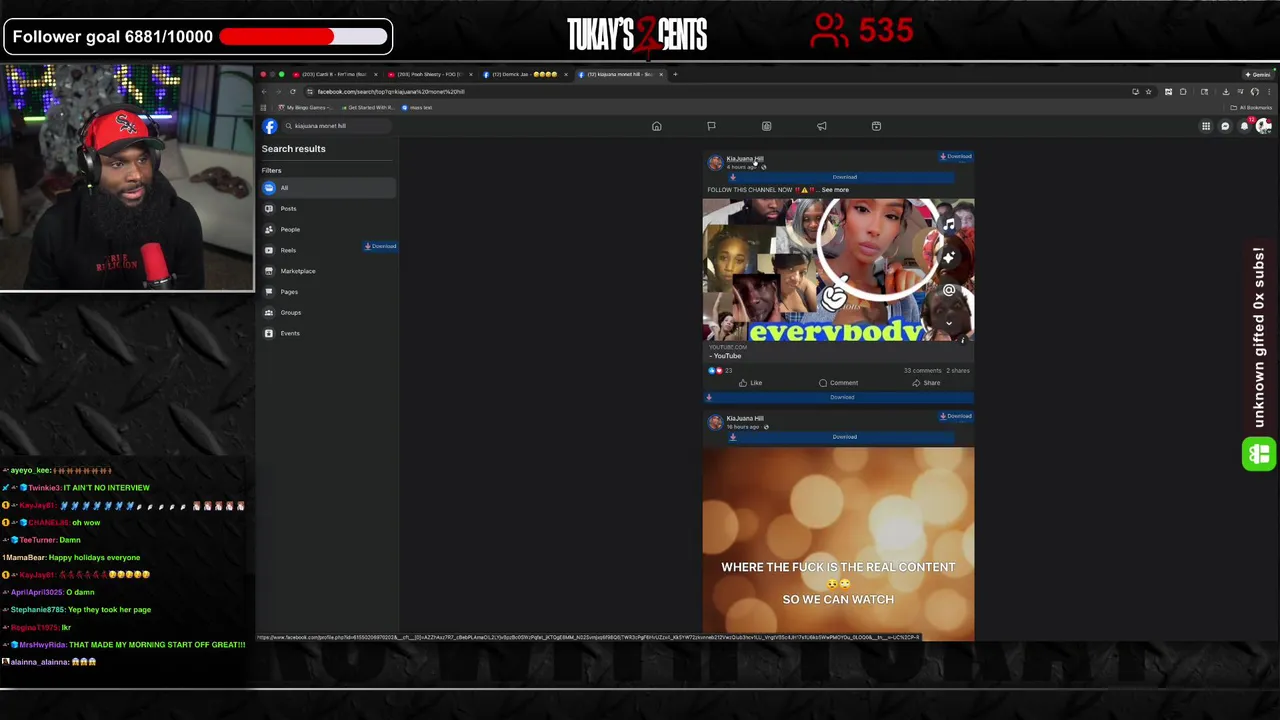Click the address bar URL
Screen dimensions: 1280x720
[x=391, y=91]
